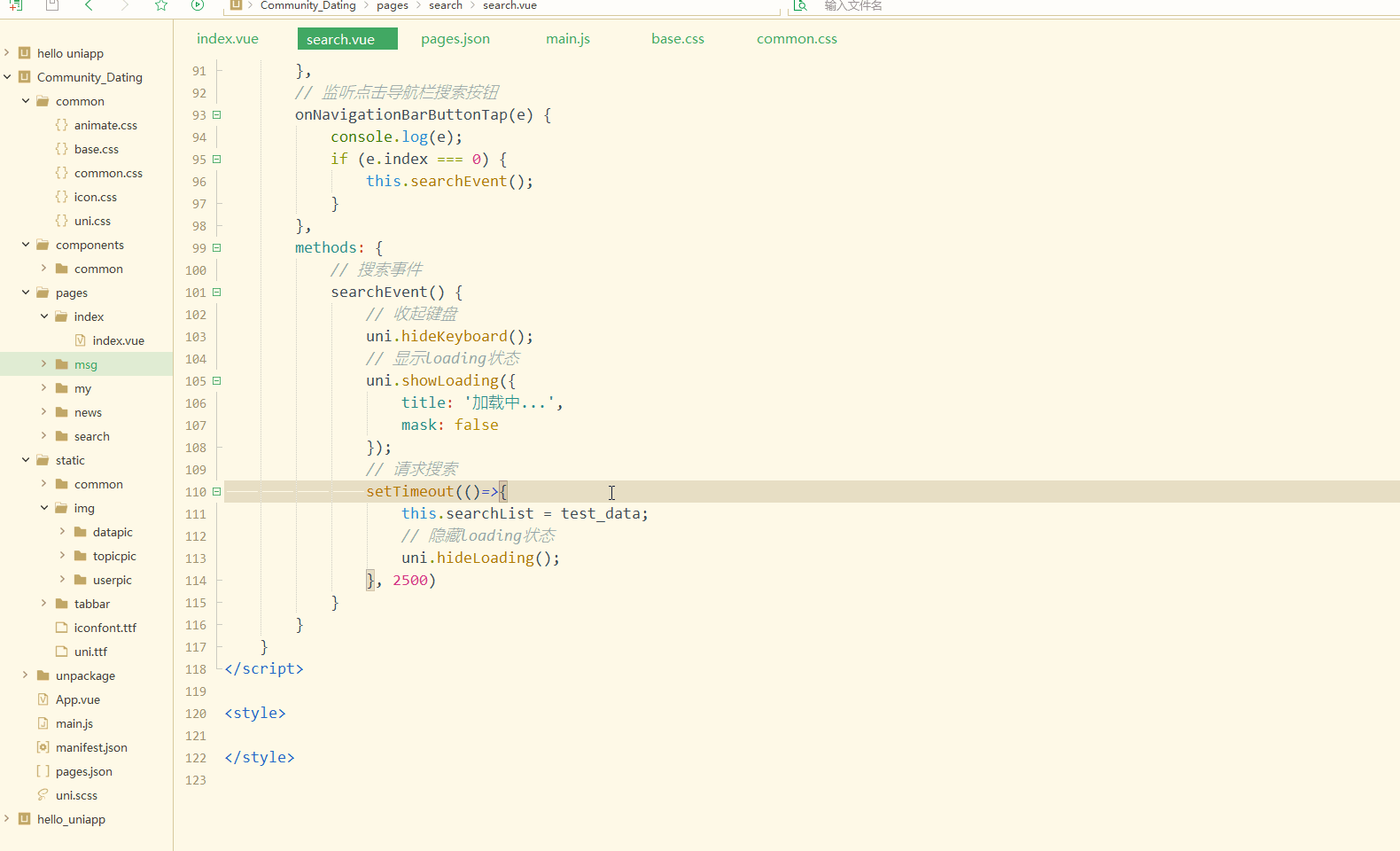Expand the topicpic folder
1400x851 pixels.
63,556
